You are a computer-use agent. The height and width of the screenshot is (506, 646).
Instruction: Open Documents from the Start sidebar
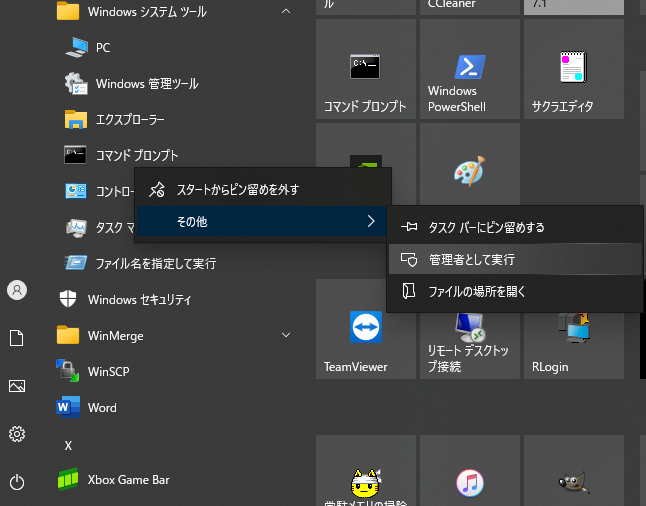[x=17, y=338]
